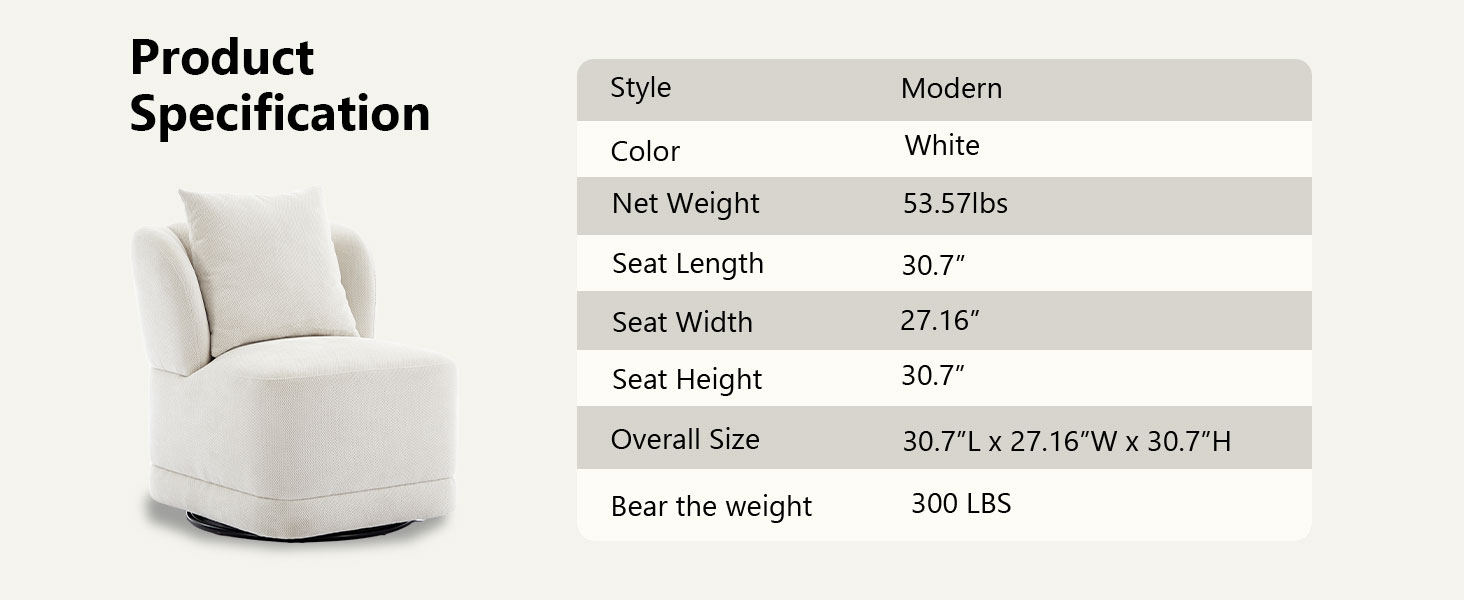Screen dimensions: 1464x600
Task: Click the 30.7" value beside Seat Length
Action: 934,265
